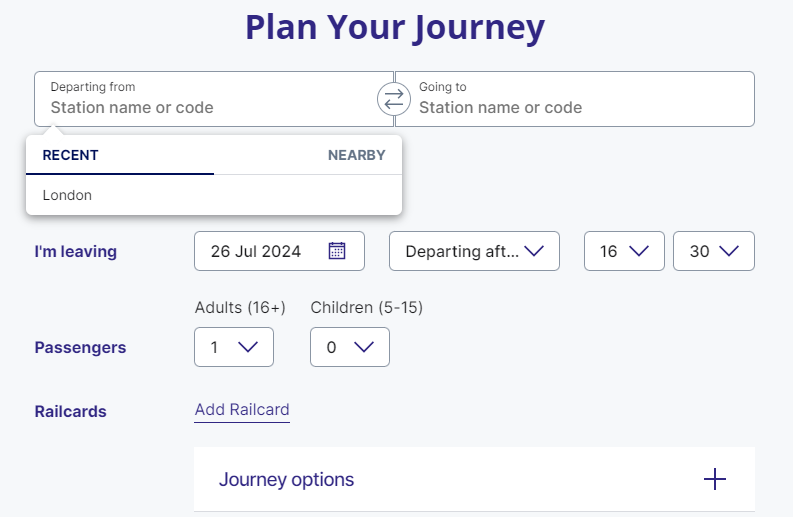This screenshot has height=517, width=793.
Task: Choose London from recent stations
Action: click(x=67, y=195)
